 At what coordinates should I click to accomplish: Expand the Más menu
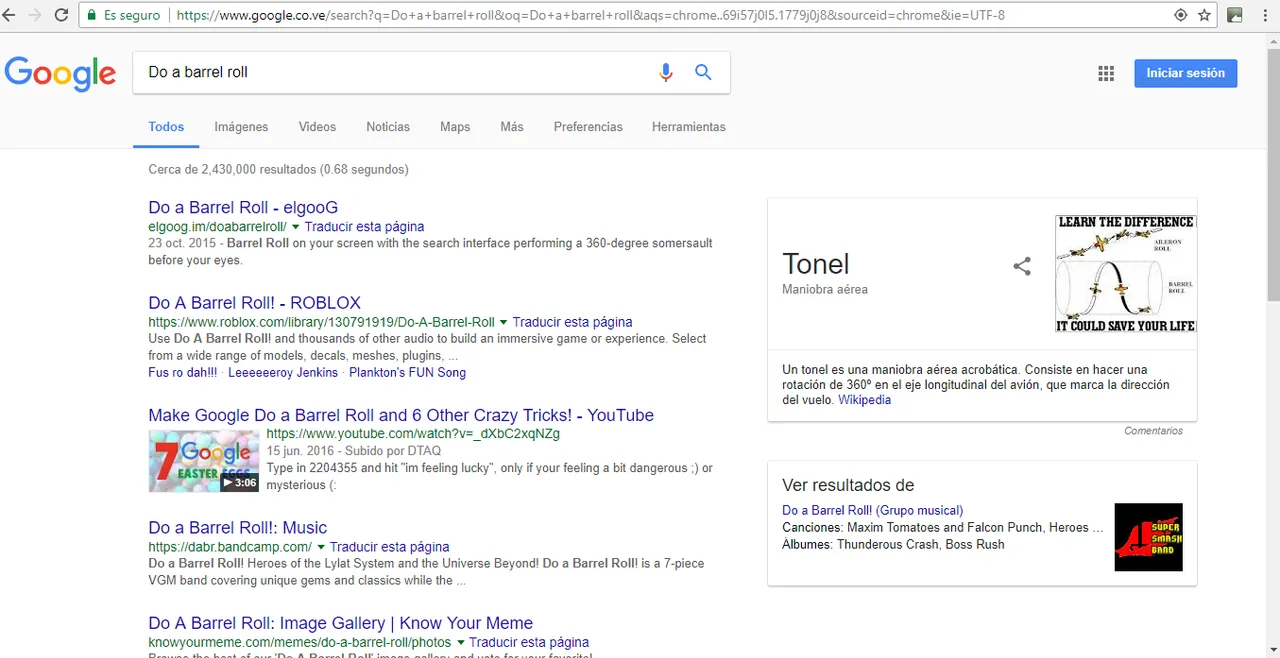tap(512, 127)
